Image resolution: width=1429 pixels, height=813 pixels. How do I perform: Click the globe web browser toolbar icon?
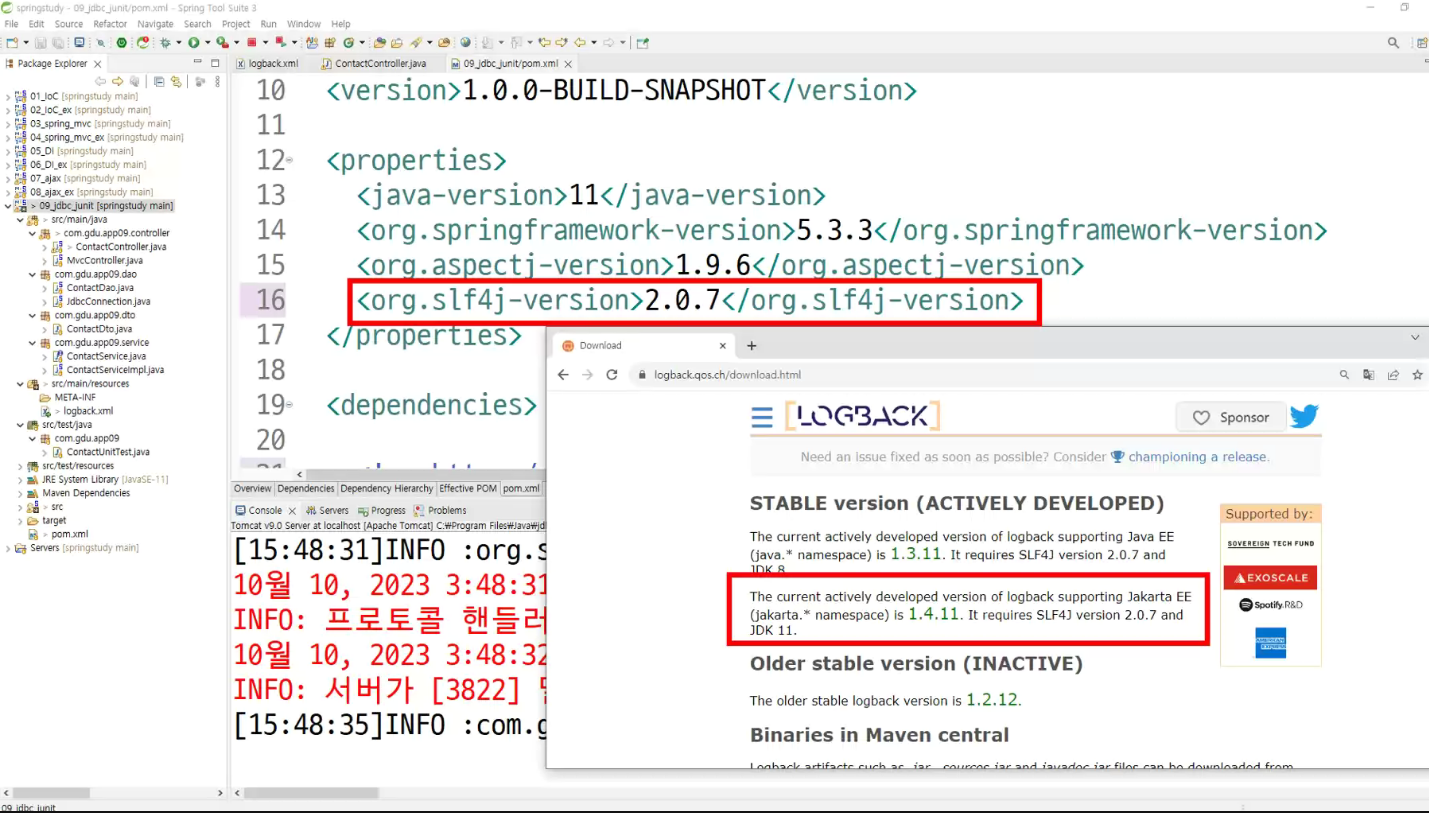465,43
